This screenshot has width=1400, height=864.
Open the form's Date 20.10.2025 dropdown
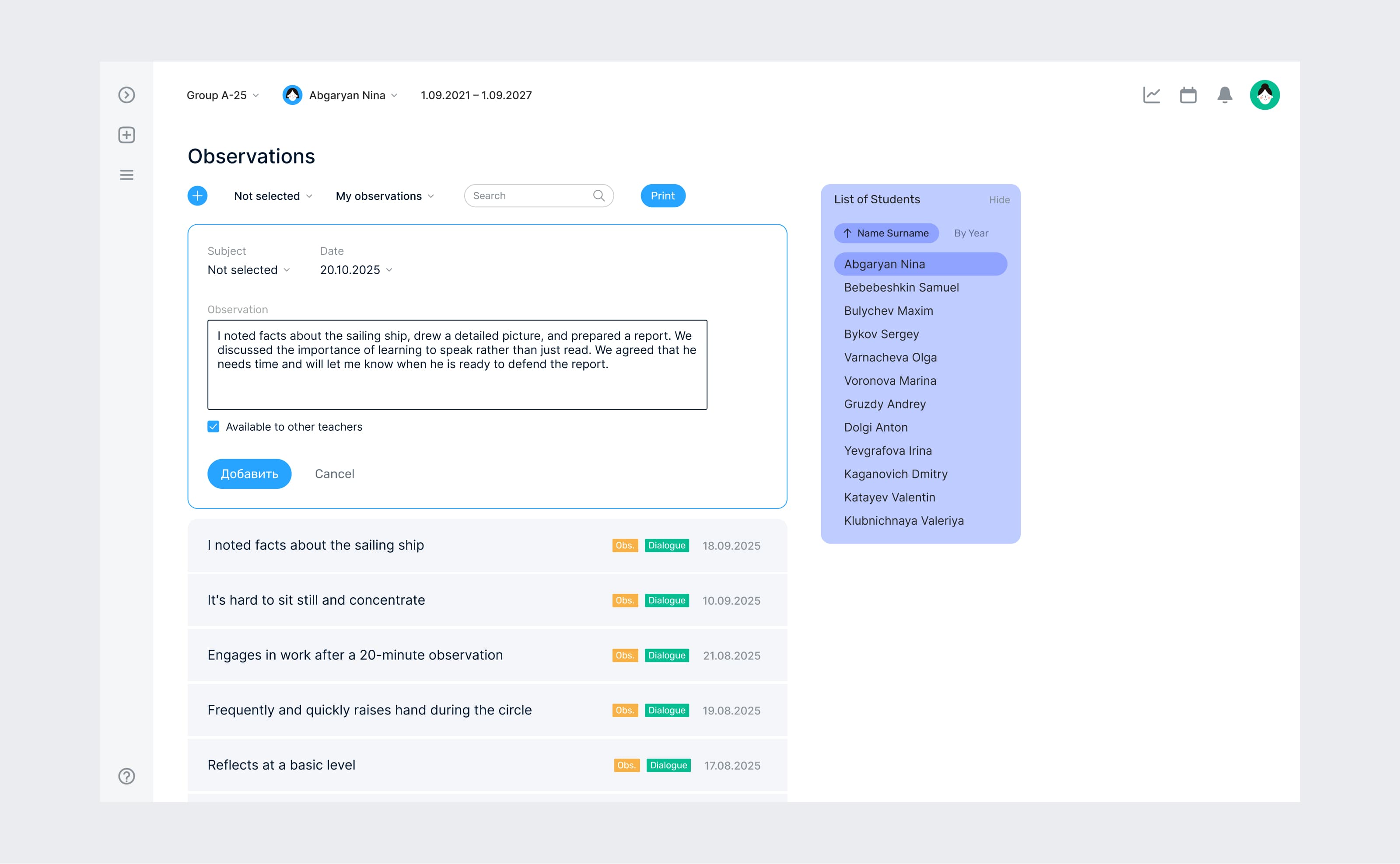[x=356, y=270]
